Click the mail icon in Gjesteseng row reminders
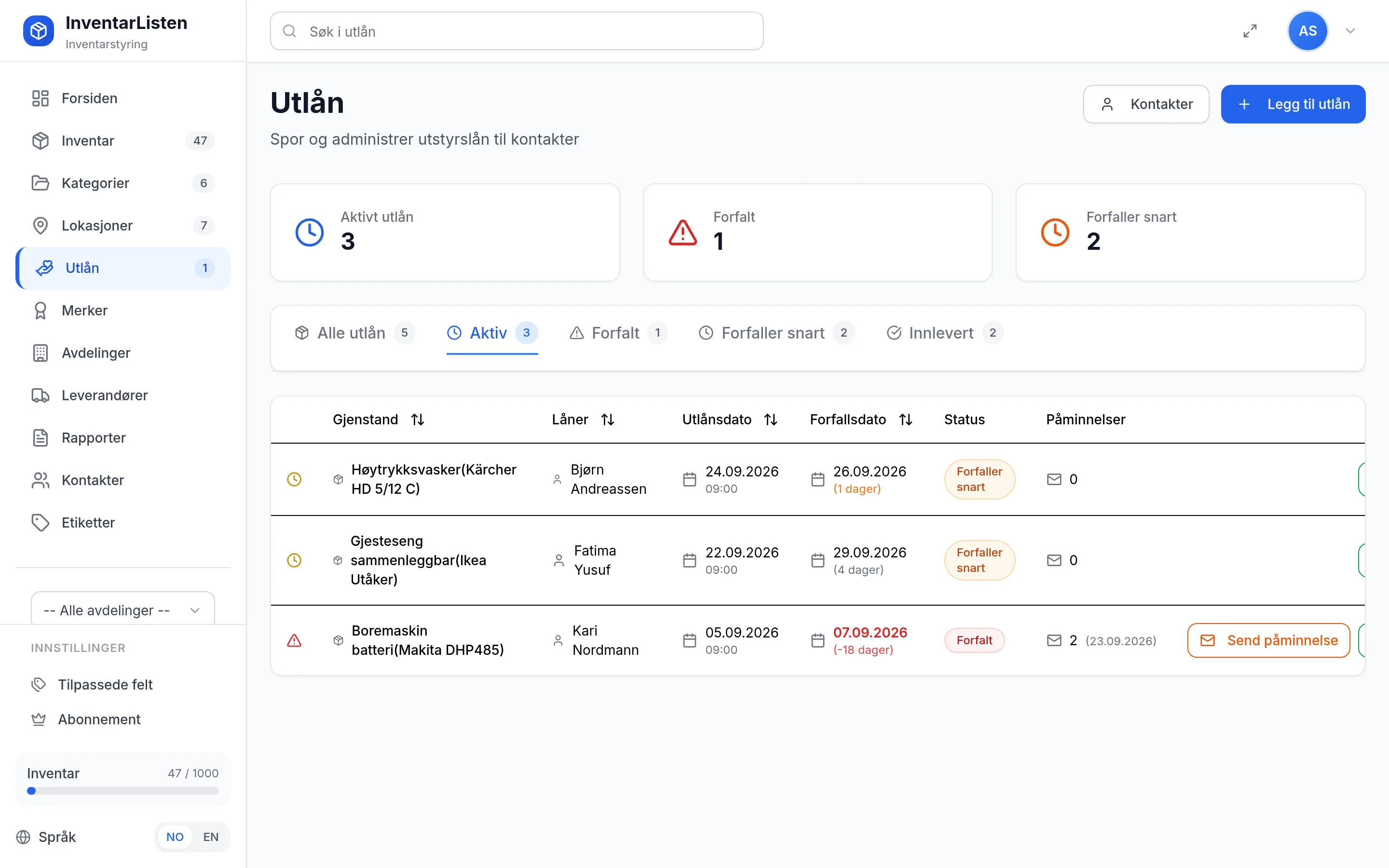Viewport: 1389px width, 868px height. click(1054, 560)
